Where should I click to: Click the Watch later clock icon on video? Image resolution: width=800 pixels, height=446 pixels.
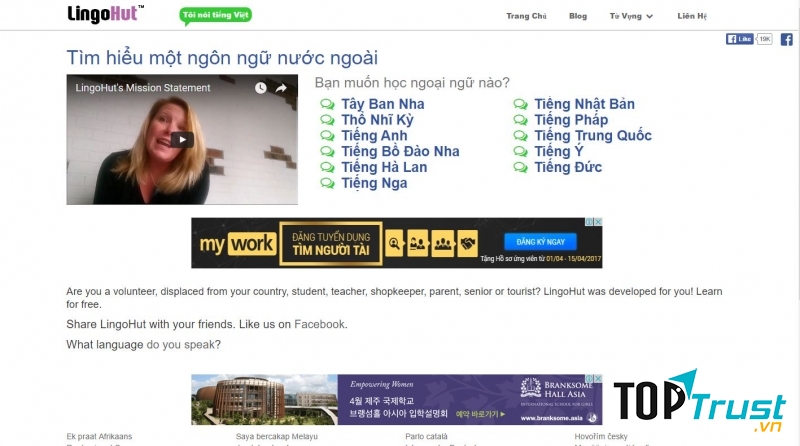260,88
